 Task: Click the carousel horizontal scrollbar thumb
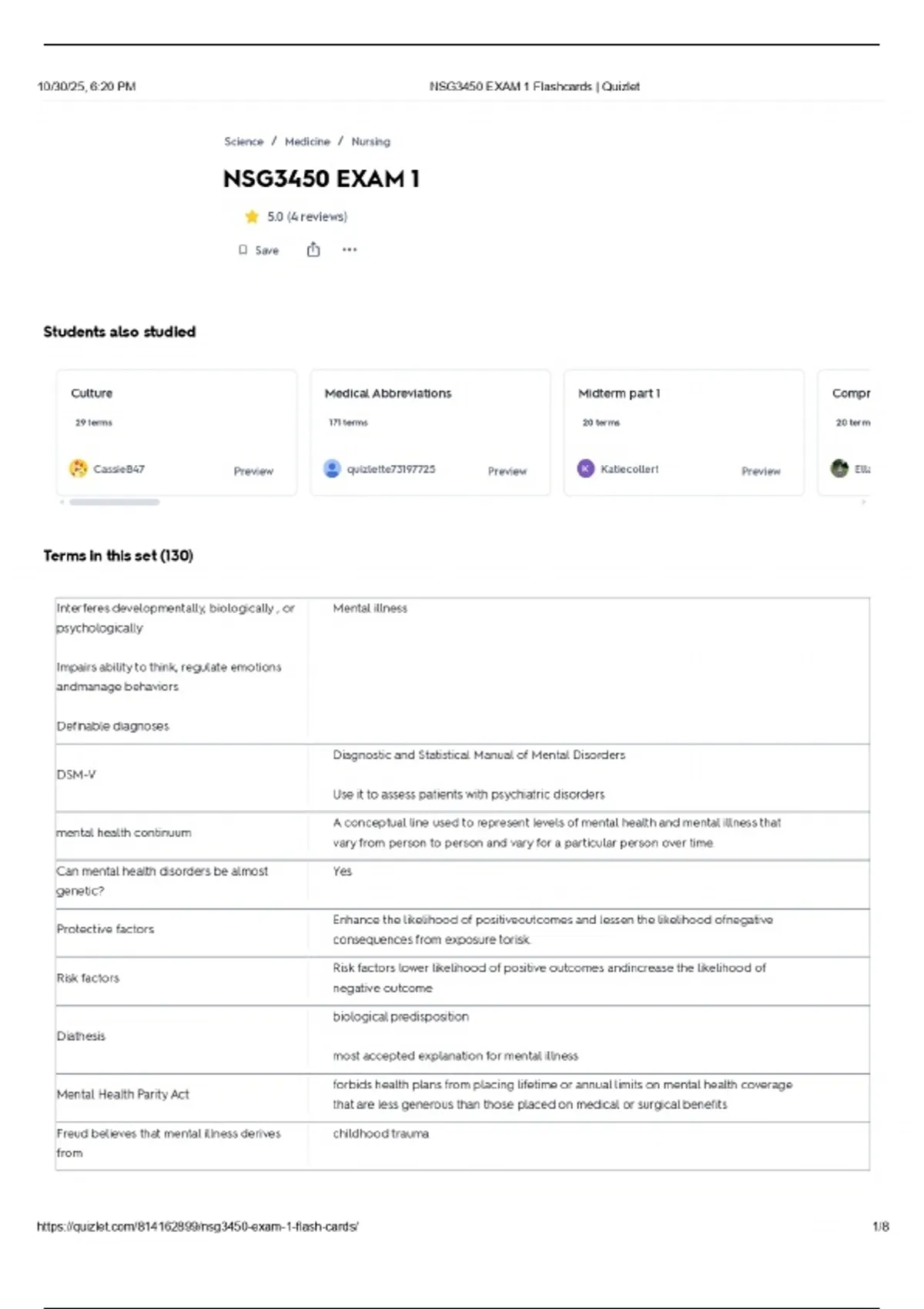[114, 502]
